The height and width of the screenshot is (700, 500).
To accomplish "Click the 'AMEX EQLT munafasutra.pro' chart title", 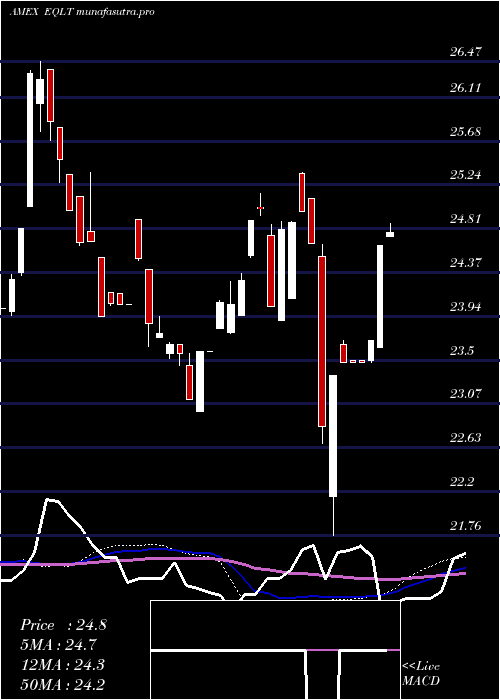I will point(82,12).
